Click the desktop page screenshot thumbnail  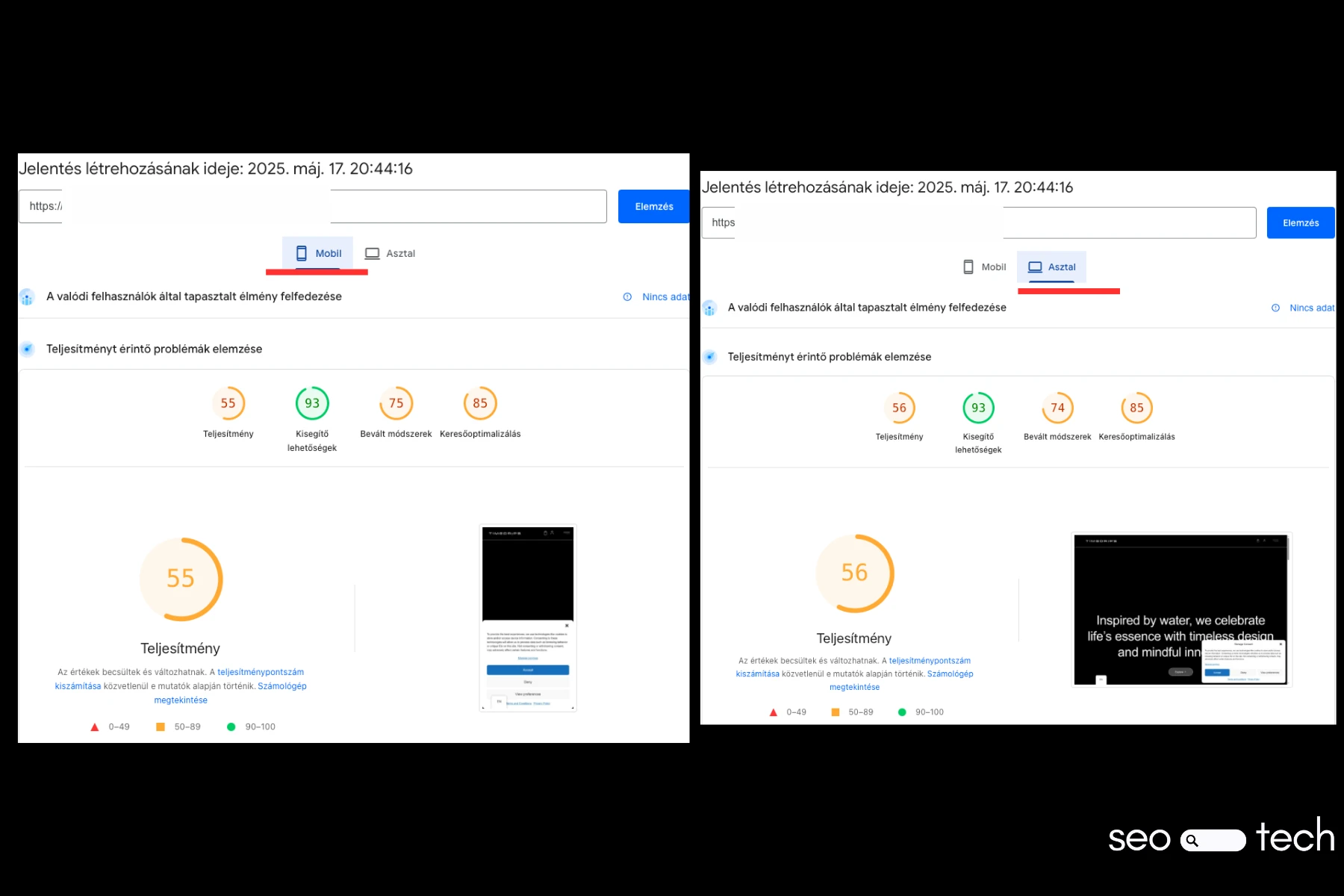pyautogui.click(x=1180, y=609)
